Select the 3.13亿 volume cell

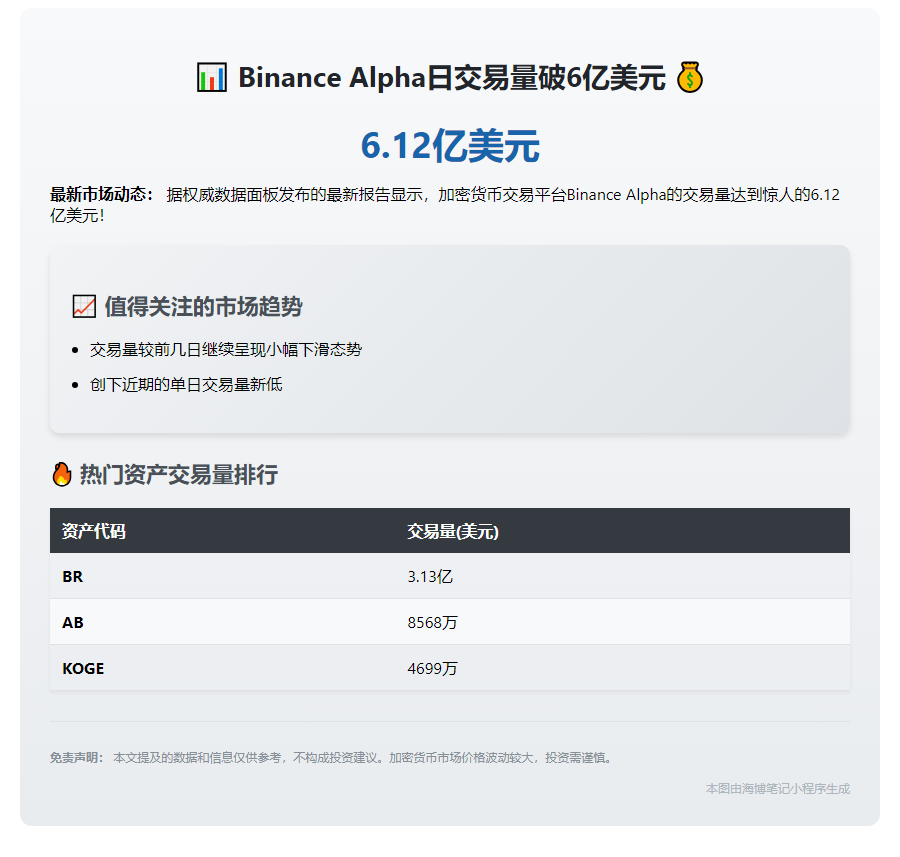coord(623,576)
